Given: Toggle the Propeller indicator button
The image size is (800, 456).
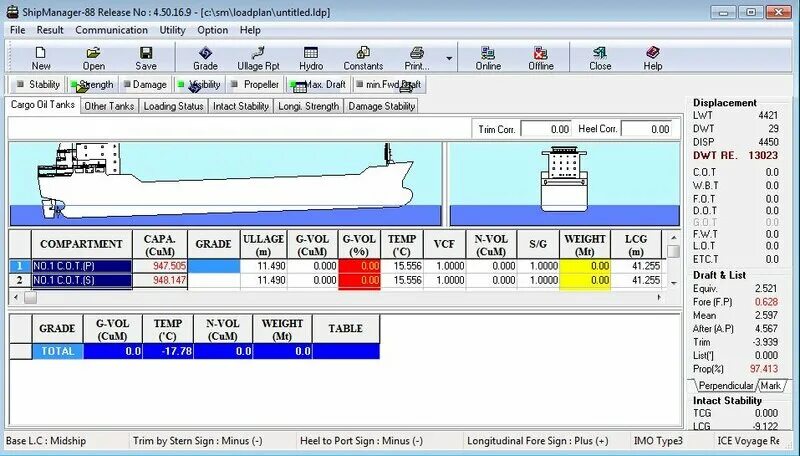Looking at the screenshot, I should [x=255, y=84].
